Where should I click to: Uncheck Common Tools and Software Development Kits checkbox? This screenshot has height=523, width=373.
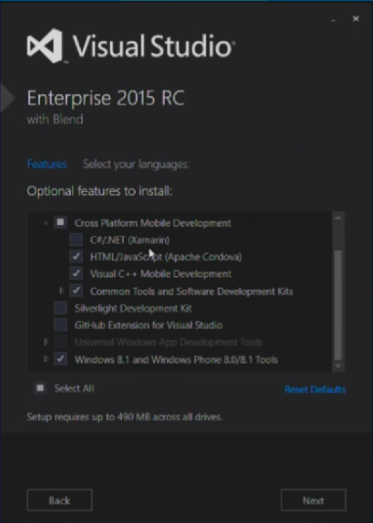76,291
